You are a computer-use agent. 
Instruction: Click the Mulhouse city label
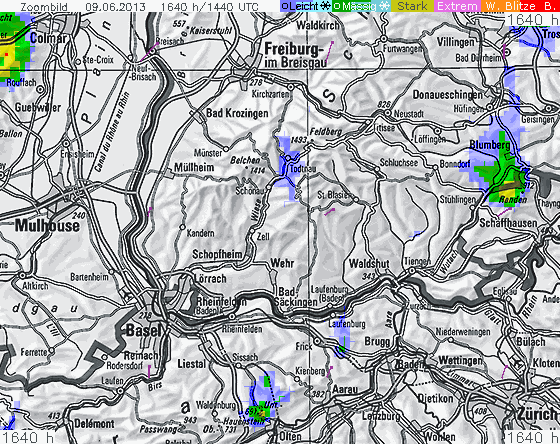coord(48,226)
